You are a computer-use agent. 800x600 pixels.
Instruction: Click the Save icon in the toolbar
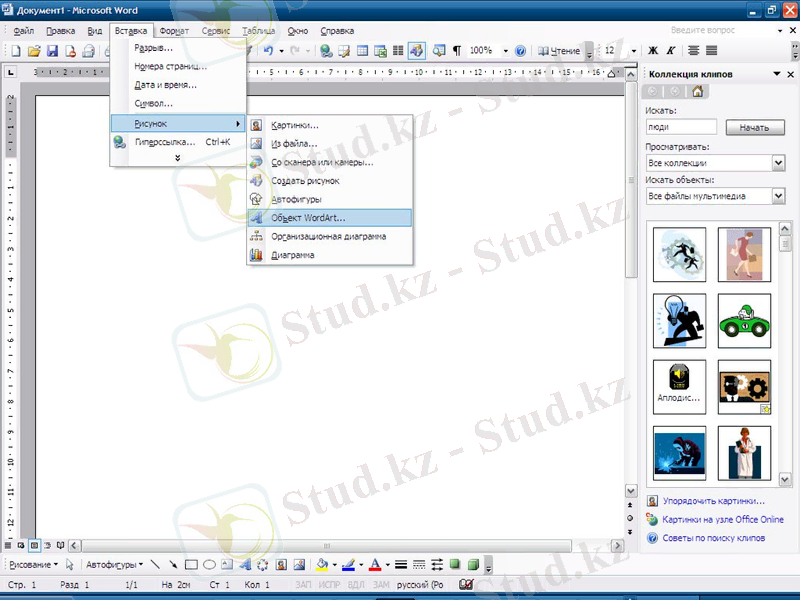click(x=51, y=50)
